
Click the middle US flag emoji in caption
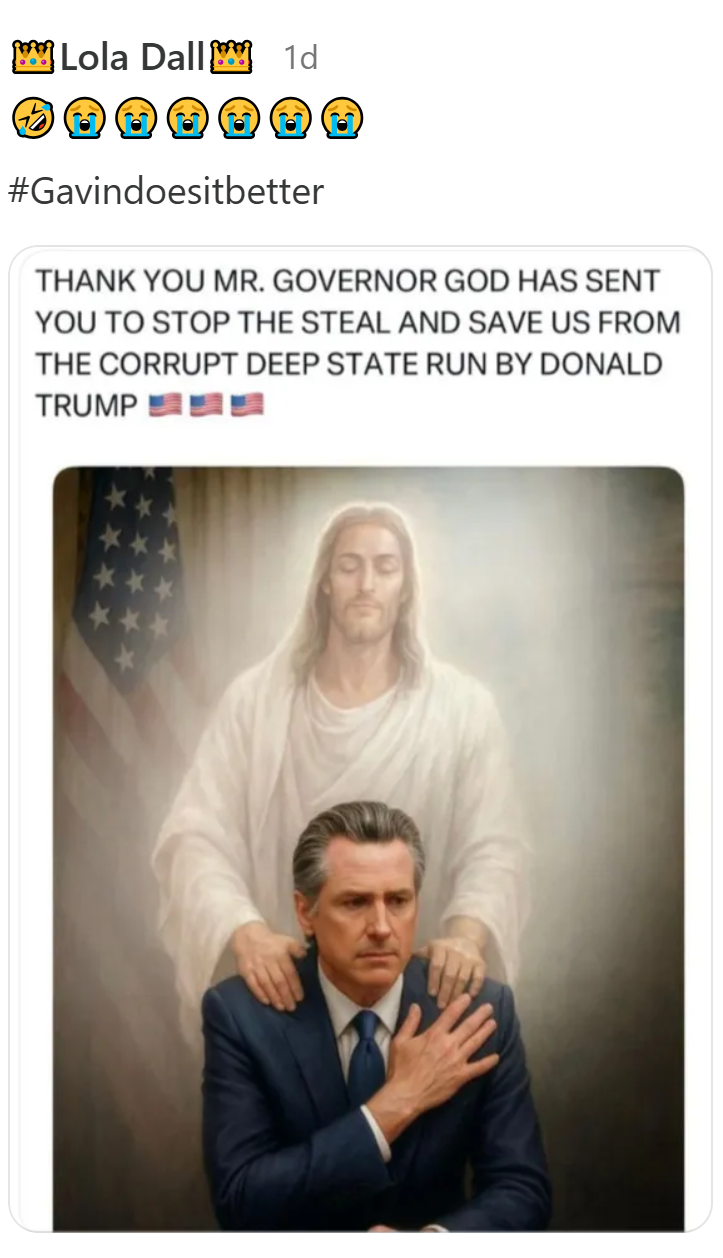[x=206, y=405]
